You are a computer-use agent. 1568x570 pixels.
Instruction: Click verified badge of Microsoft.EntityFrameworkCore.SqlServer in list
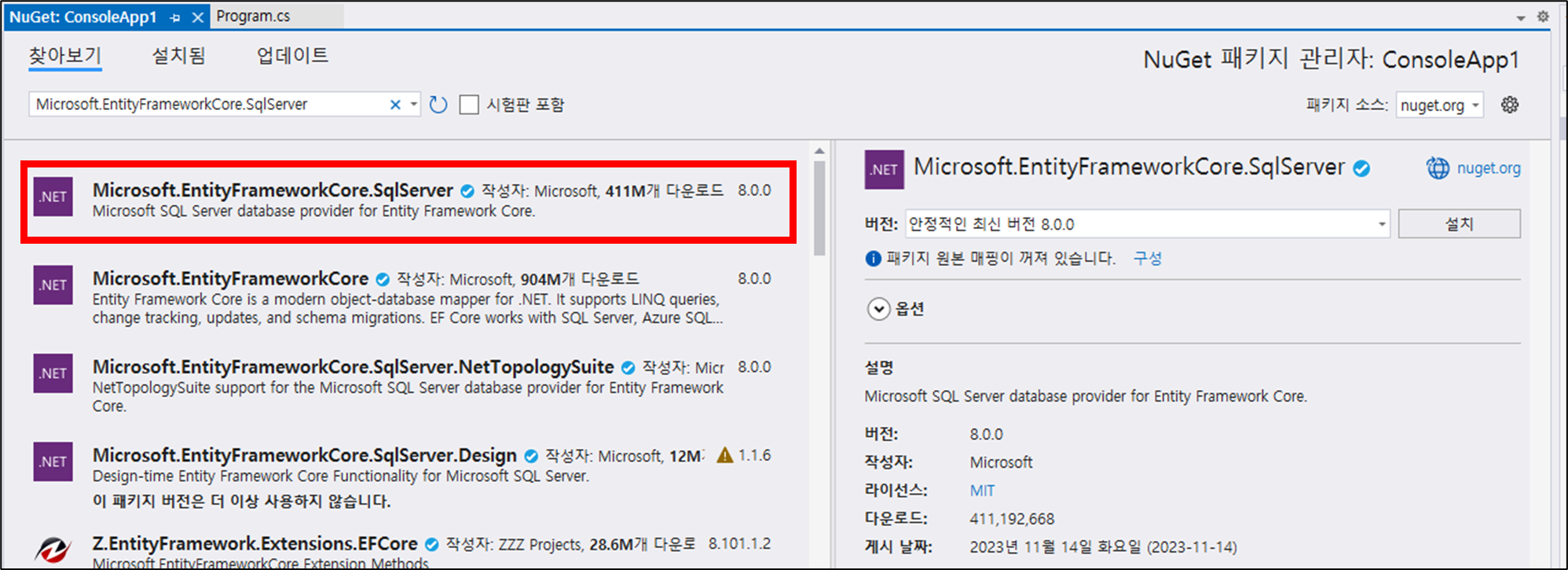(467, 191)
